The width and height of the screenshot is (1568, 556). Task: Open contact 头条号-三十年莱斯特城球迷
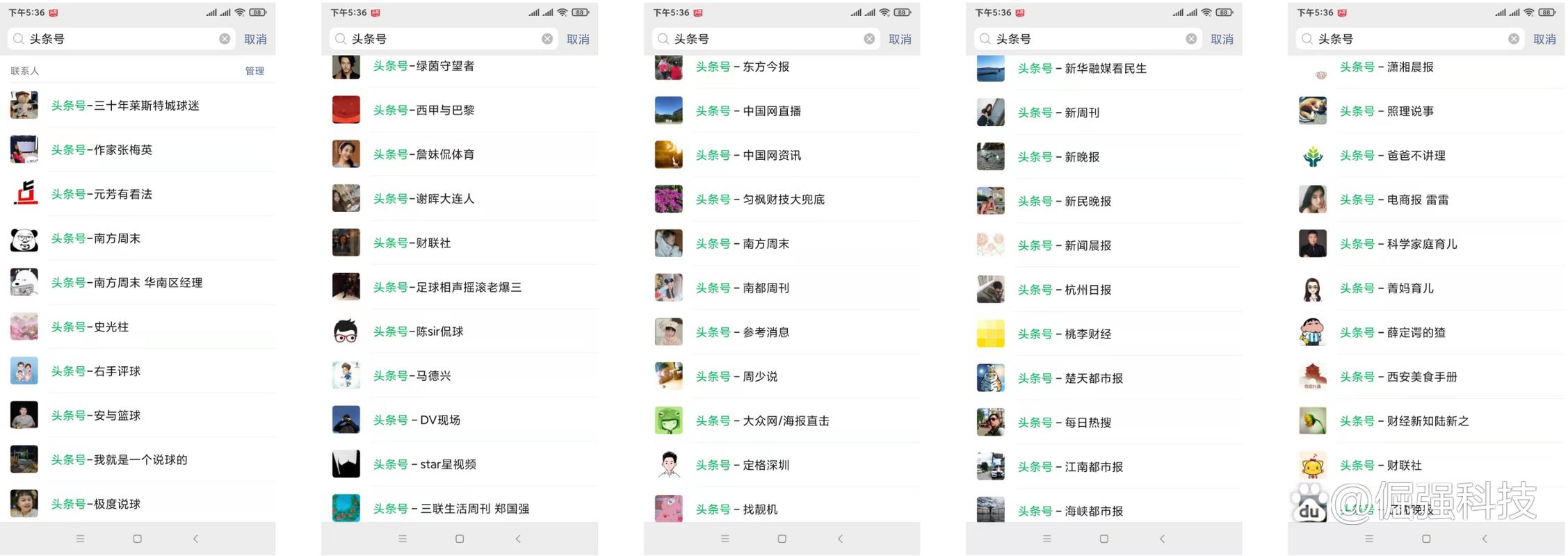pyautogui.click(x=138, y=106)
